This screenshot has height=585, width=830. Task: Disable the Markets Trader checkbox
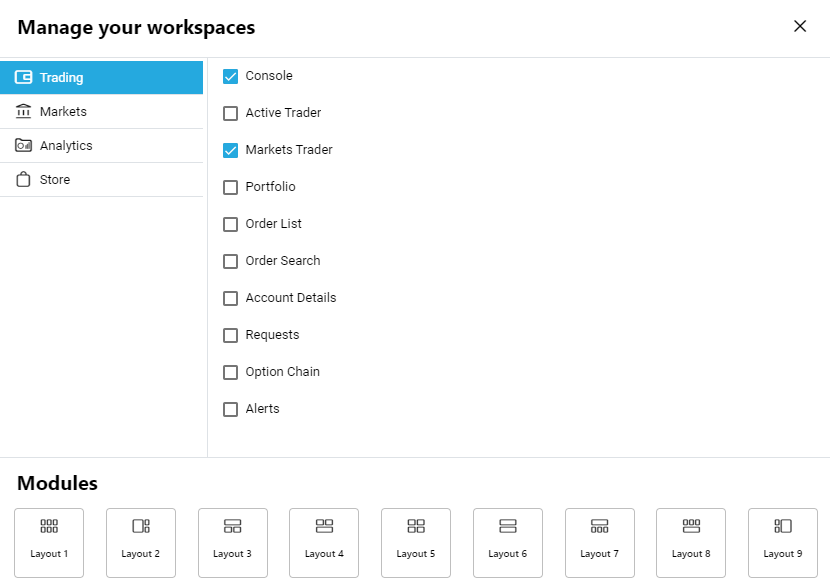click(x=231, y=150)
